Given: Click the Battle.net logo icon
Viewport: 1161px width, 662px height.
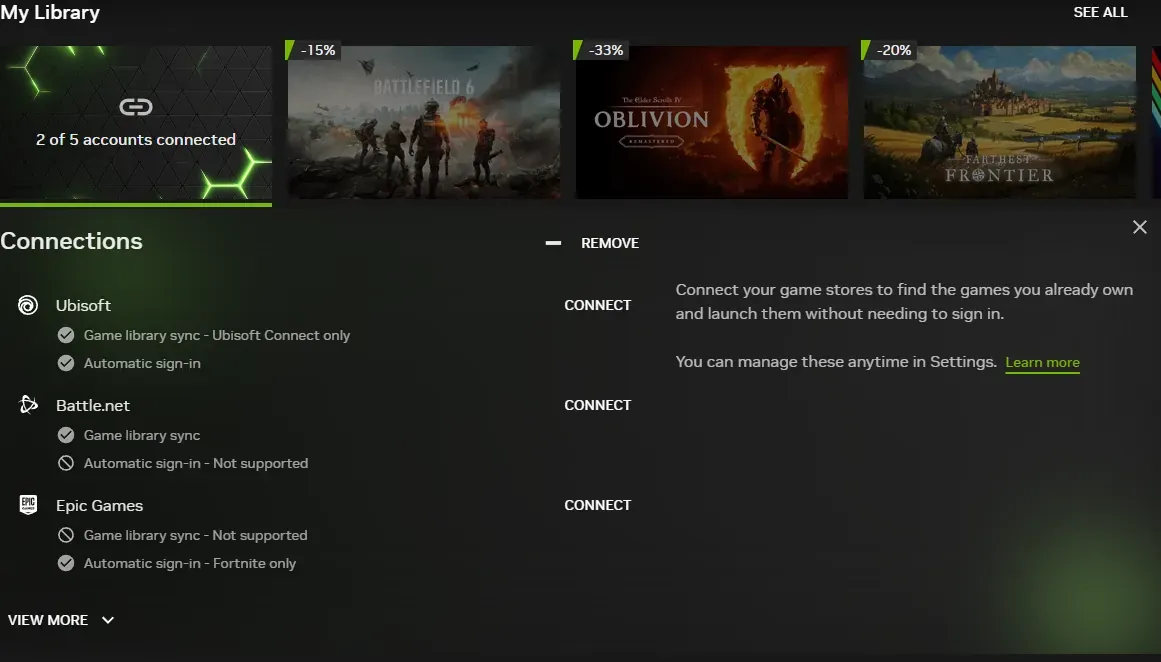Looking at the screenshot, I should click(x=28, y=405).
